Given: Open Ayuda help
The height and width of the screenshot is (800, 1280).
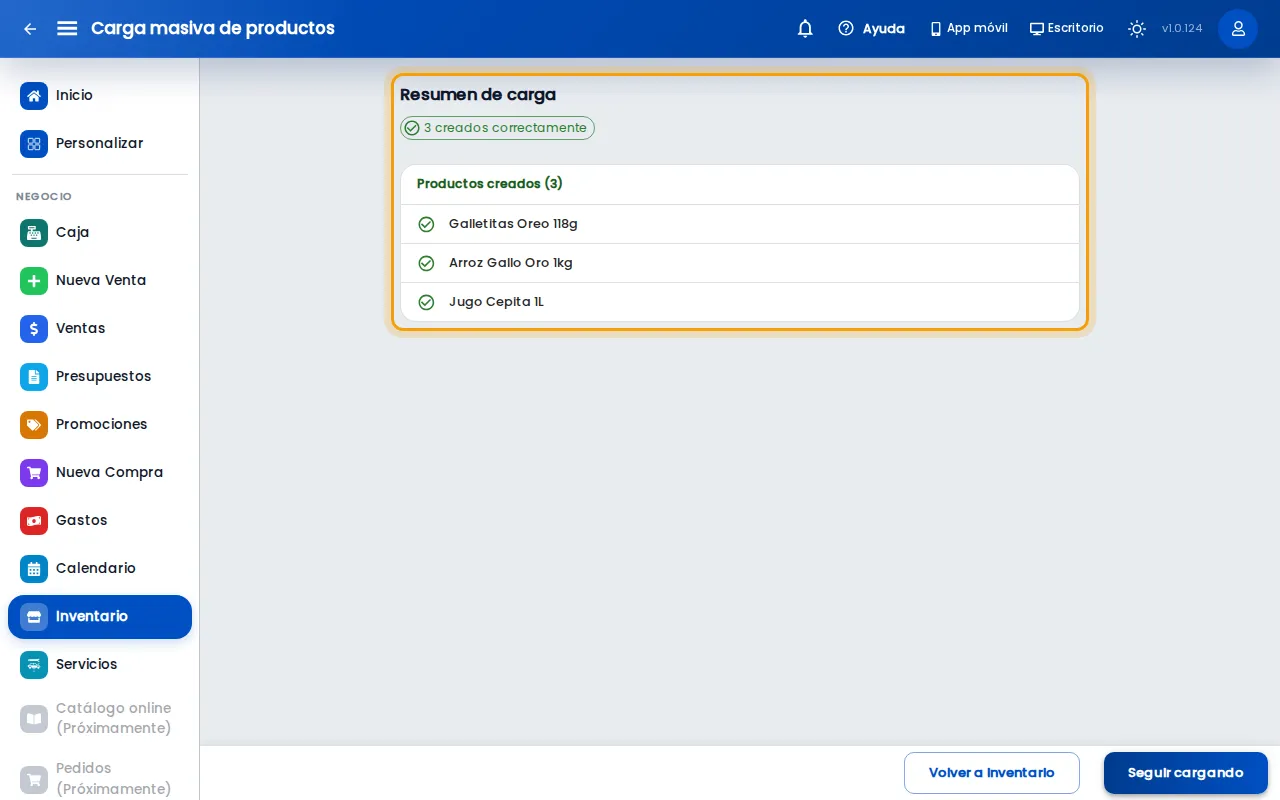Looking at the screenshot, I should point(871,29).
